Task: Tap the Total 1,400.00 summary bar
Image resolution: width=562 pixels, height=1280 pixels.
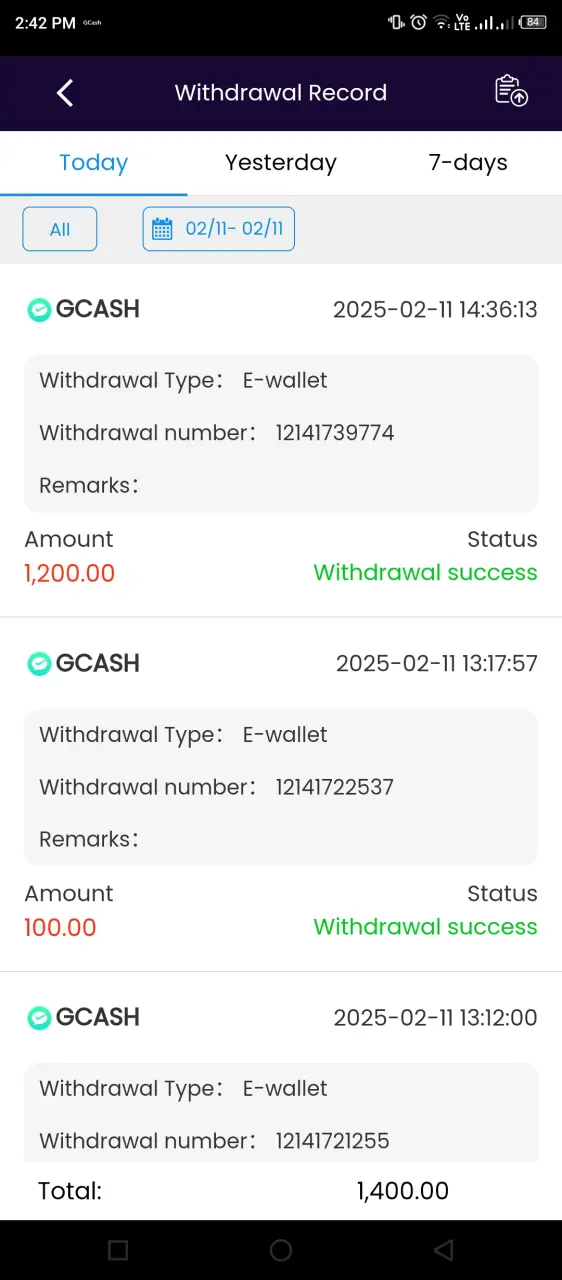Action: click(281, 1191)
